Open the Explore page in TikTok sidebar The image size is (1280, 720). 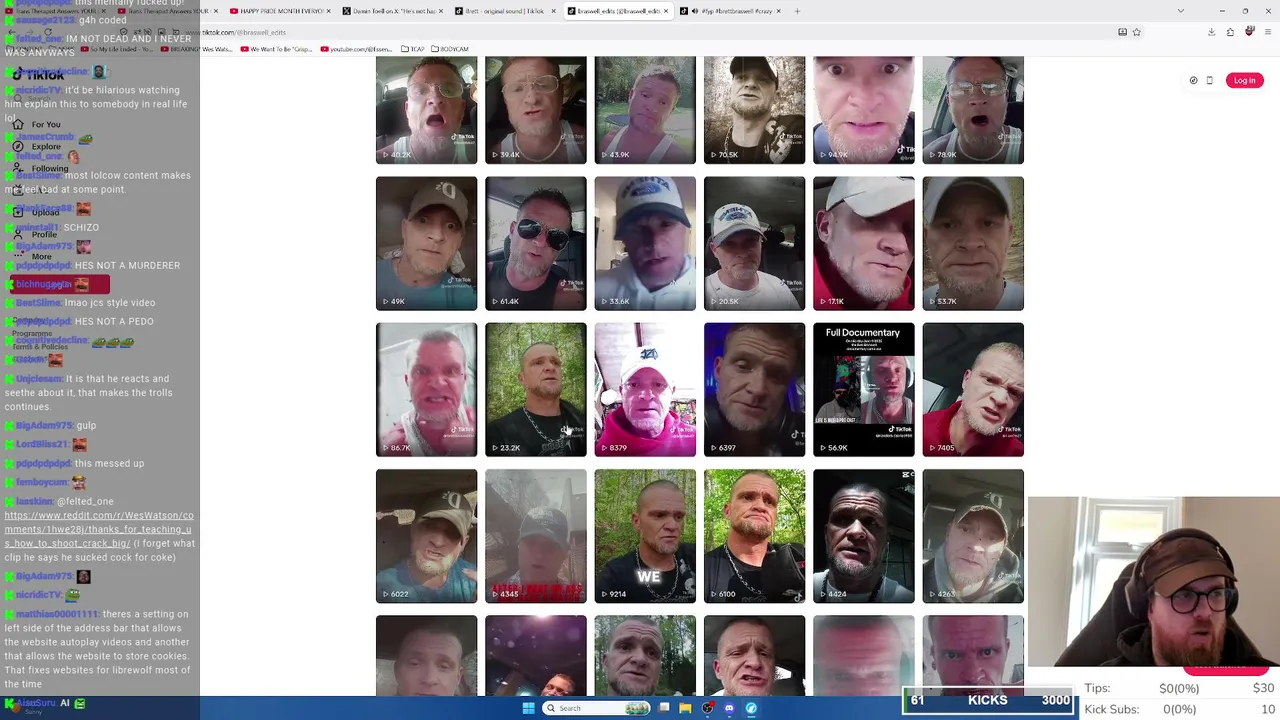pyautogui.click(x=37, y=147)
